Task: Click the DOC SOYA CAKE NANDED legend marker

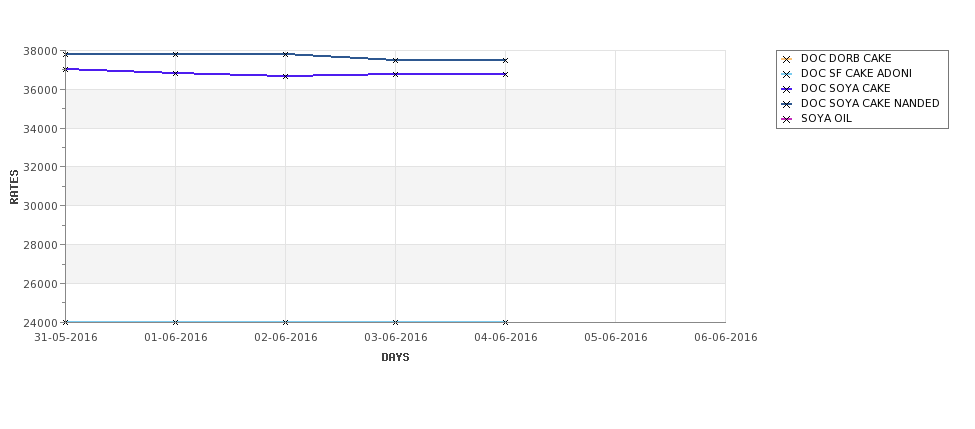Action: click(787, 104)
